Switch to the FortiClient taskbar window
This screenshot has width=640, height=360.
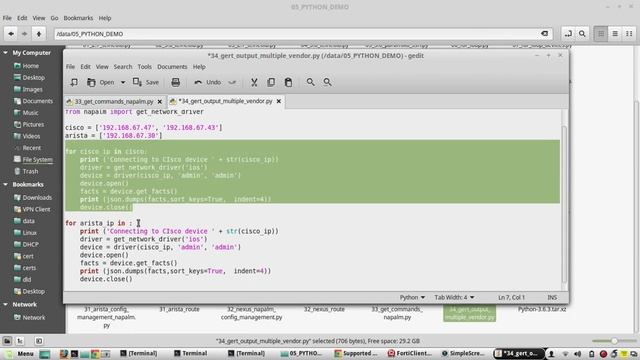[409, 353]
